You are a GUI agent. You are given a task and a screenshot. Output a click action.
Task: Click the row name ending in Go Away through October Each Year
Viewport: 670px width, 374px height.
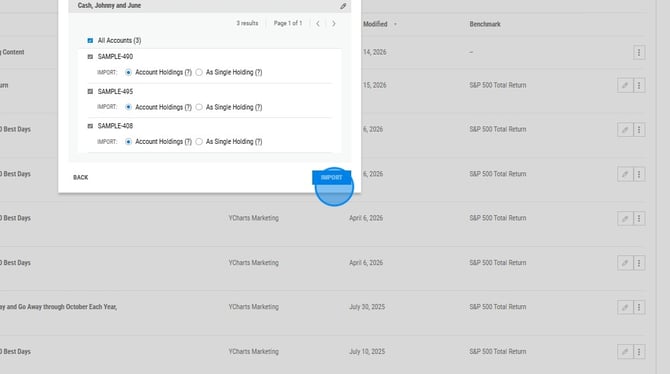coord(59,307)
